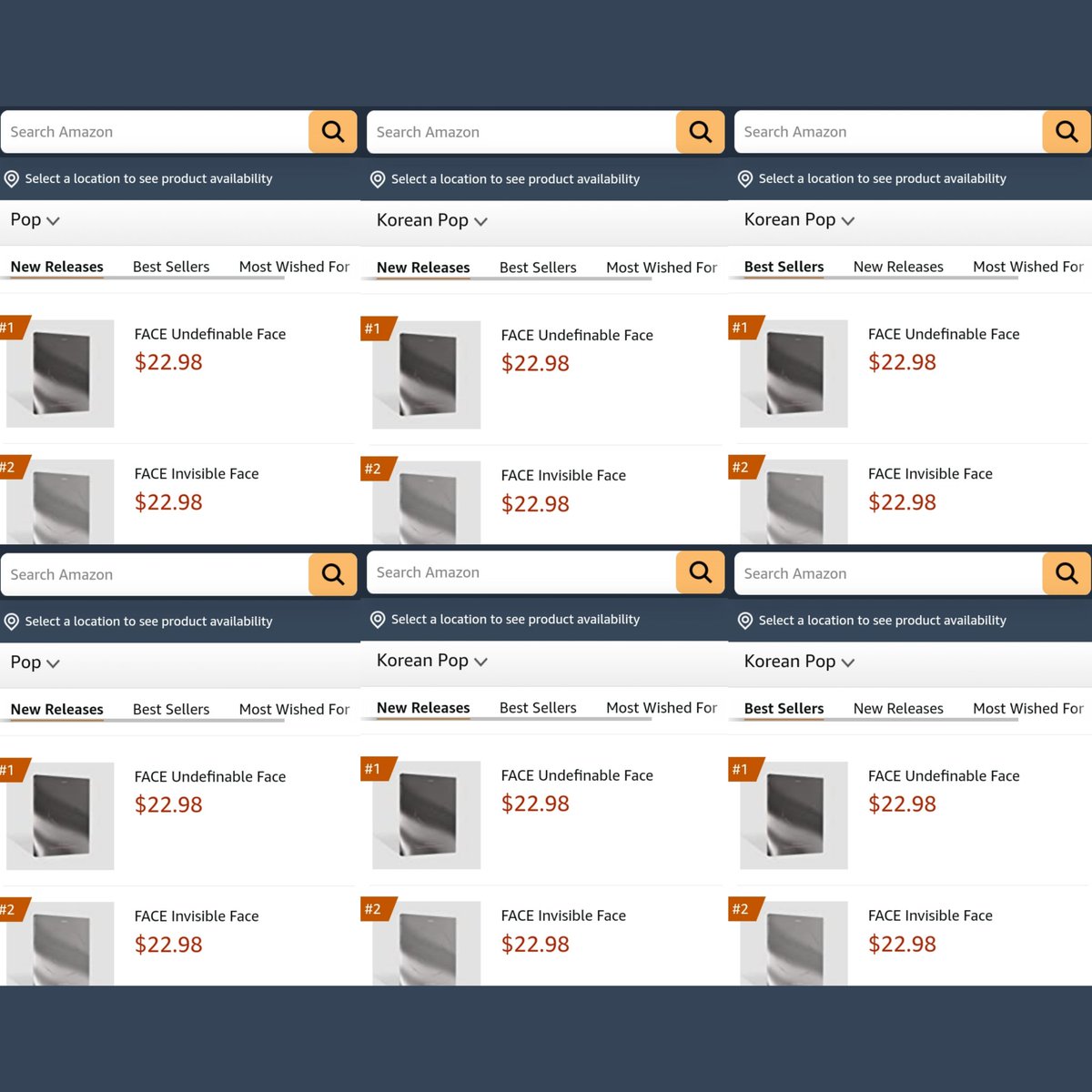This screenshot has height=1092, width=1092.
Task: Open FACE Undefinable Face title in upper Pop panel
Action: point(210,334)
